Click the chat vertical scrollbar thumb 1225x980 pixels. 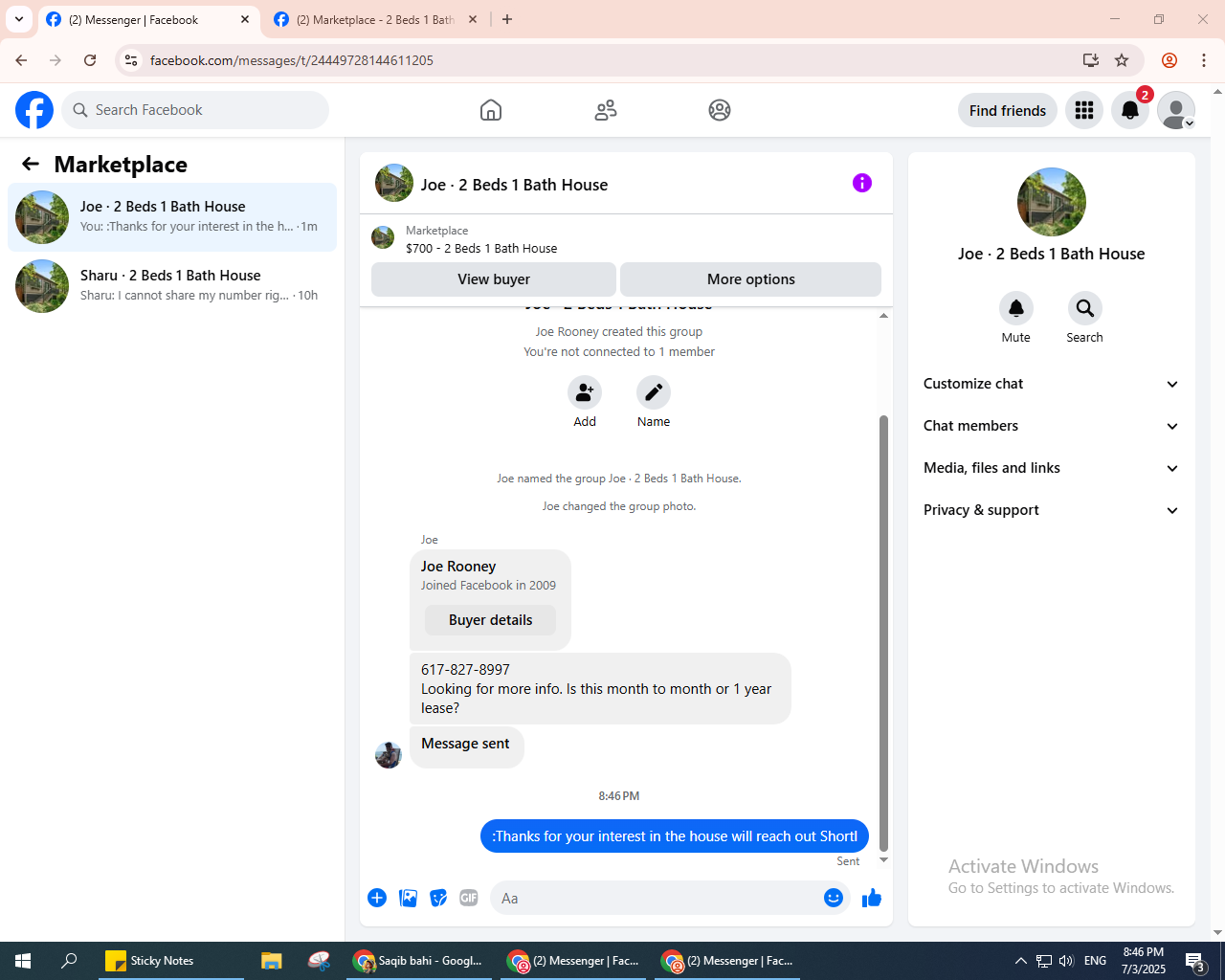[883, 633]
